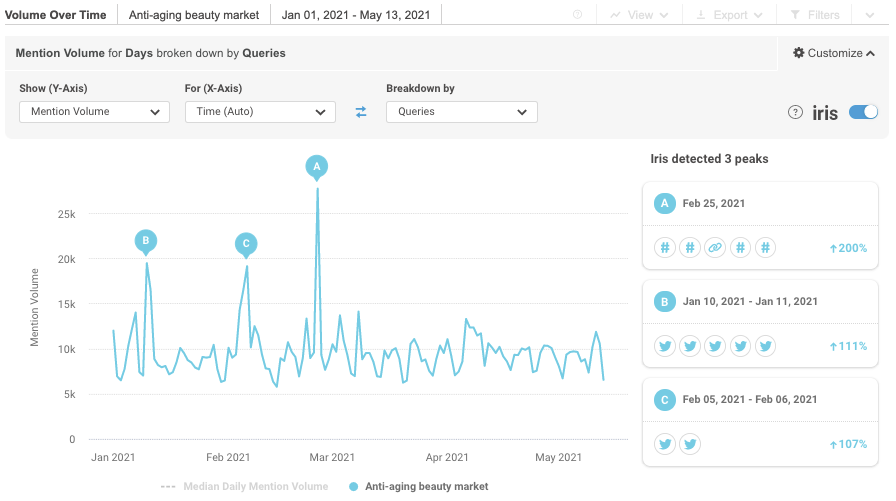Swap axes using the blue arrows icon
This screenshot has height=501, width=896.
pyautogui.click(x=361, y=112)
